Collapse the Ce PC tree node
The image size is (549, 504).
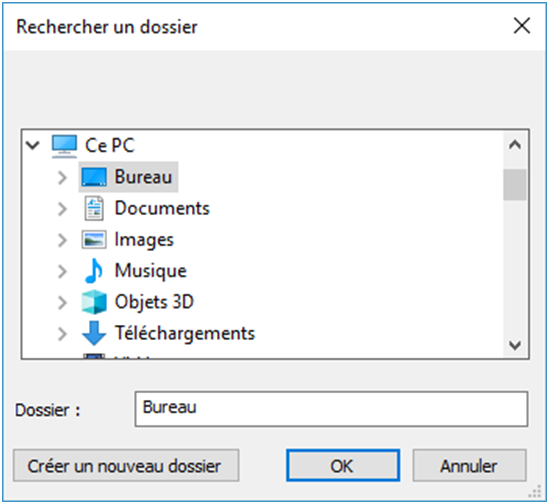pyautogui.click(x=33, y=145)
